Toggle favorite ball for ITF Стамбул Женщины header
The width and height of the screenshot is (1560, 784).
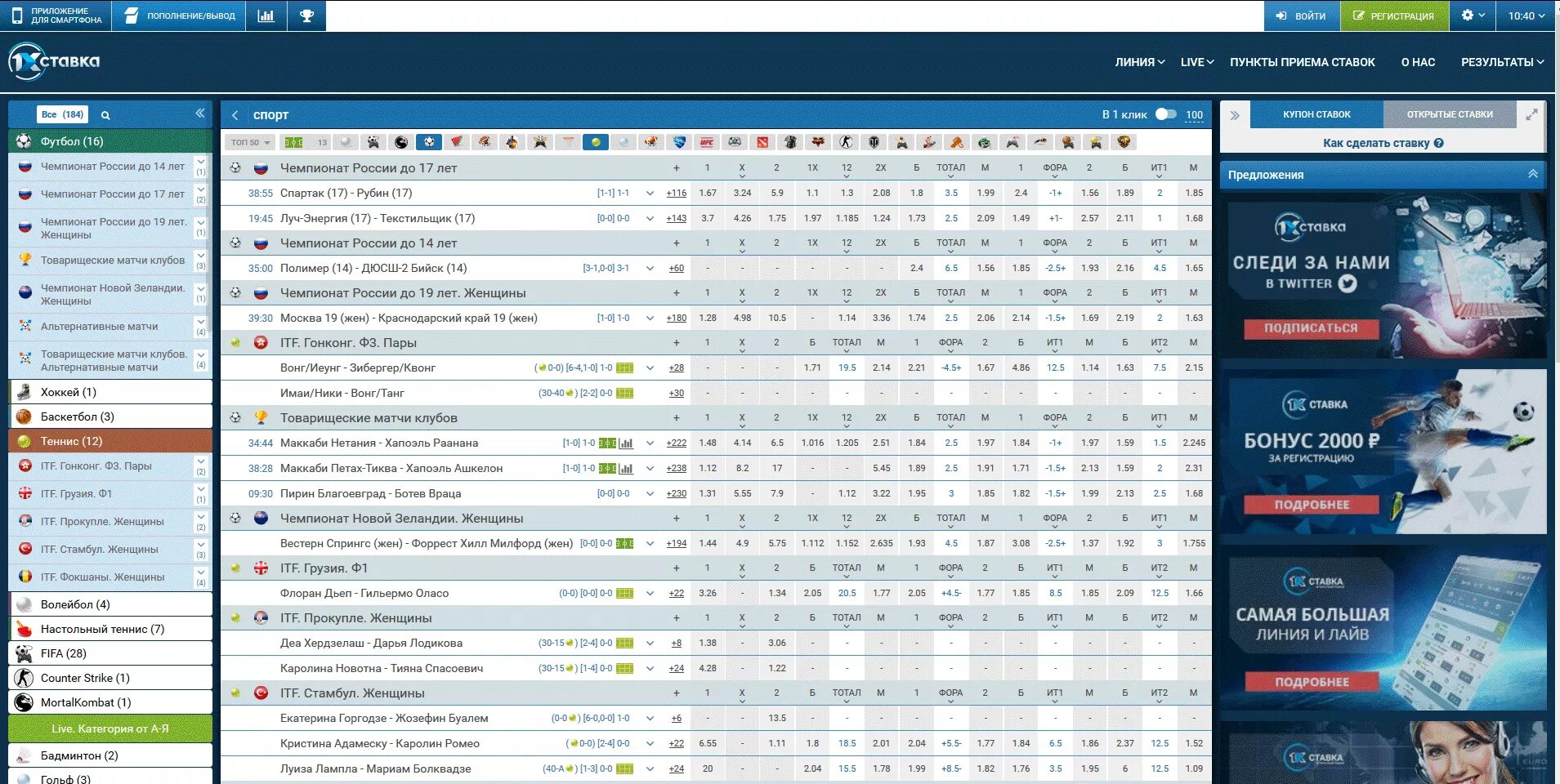235,693
